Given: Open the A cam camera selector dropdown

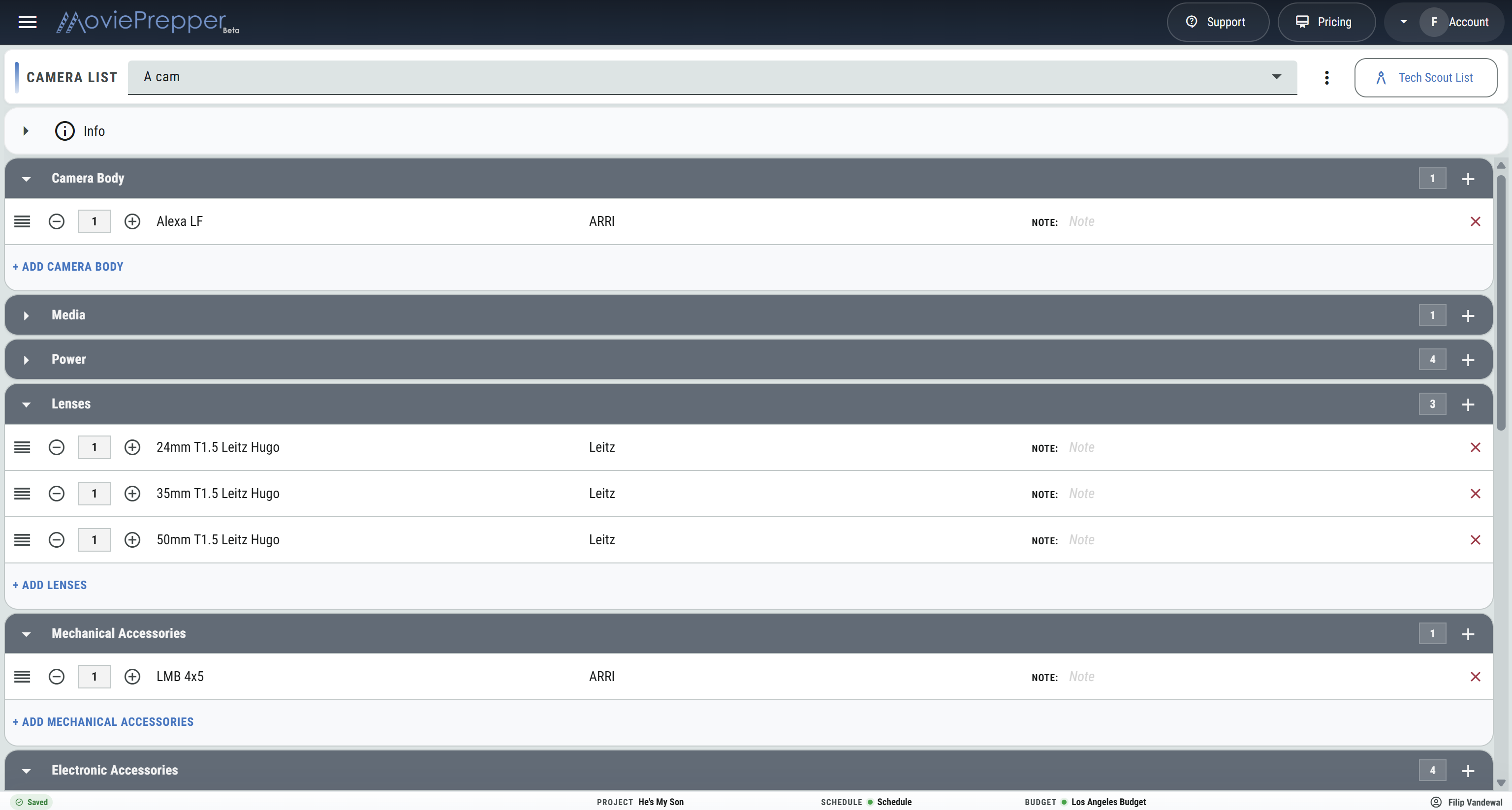Looking at the screenshot, I should pos(713,77).
